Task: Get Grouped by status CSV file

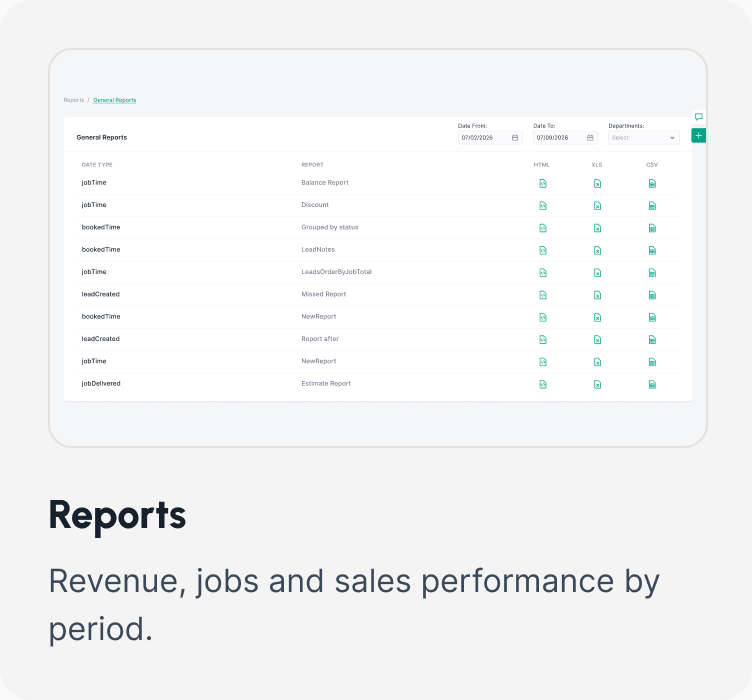Action: (x=652, y=228)
